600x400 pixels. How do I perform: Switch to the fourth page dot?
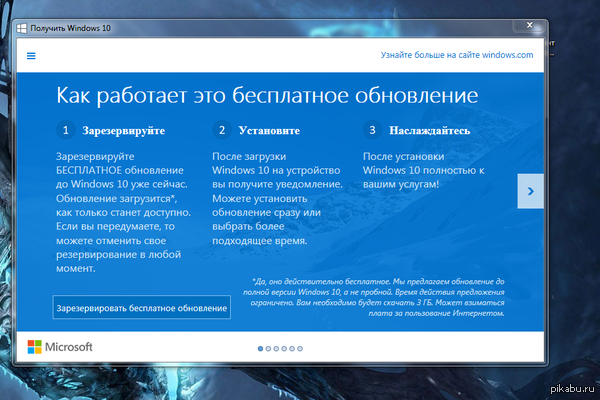pyautogui.click(x=285, y=349)
